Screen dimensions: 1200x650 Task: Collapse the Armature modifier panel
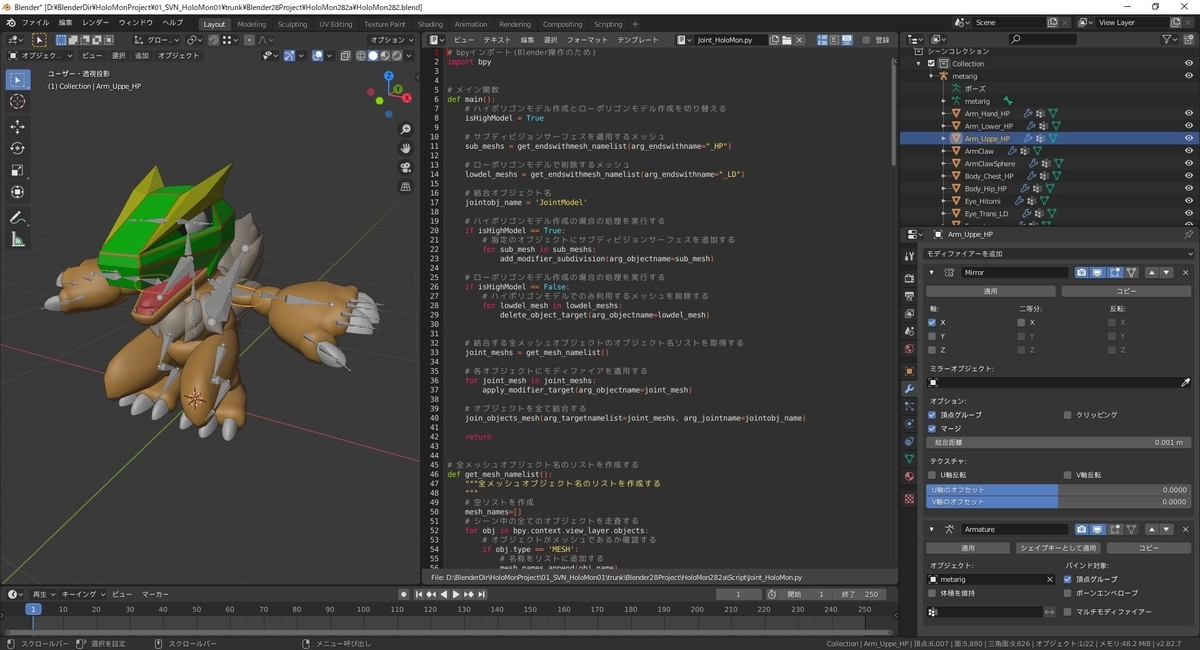(x=932, y=529)
